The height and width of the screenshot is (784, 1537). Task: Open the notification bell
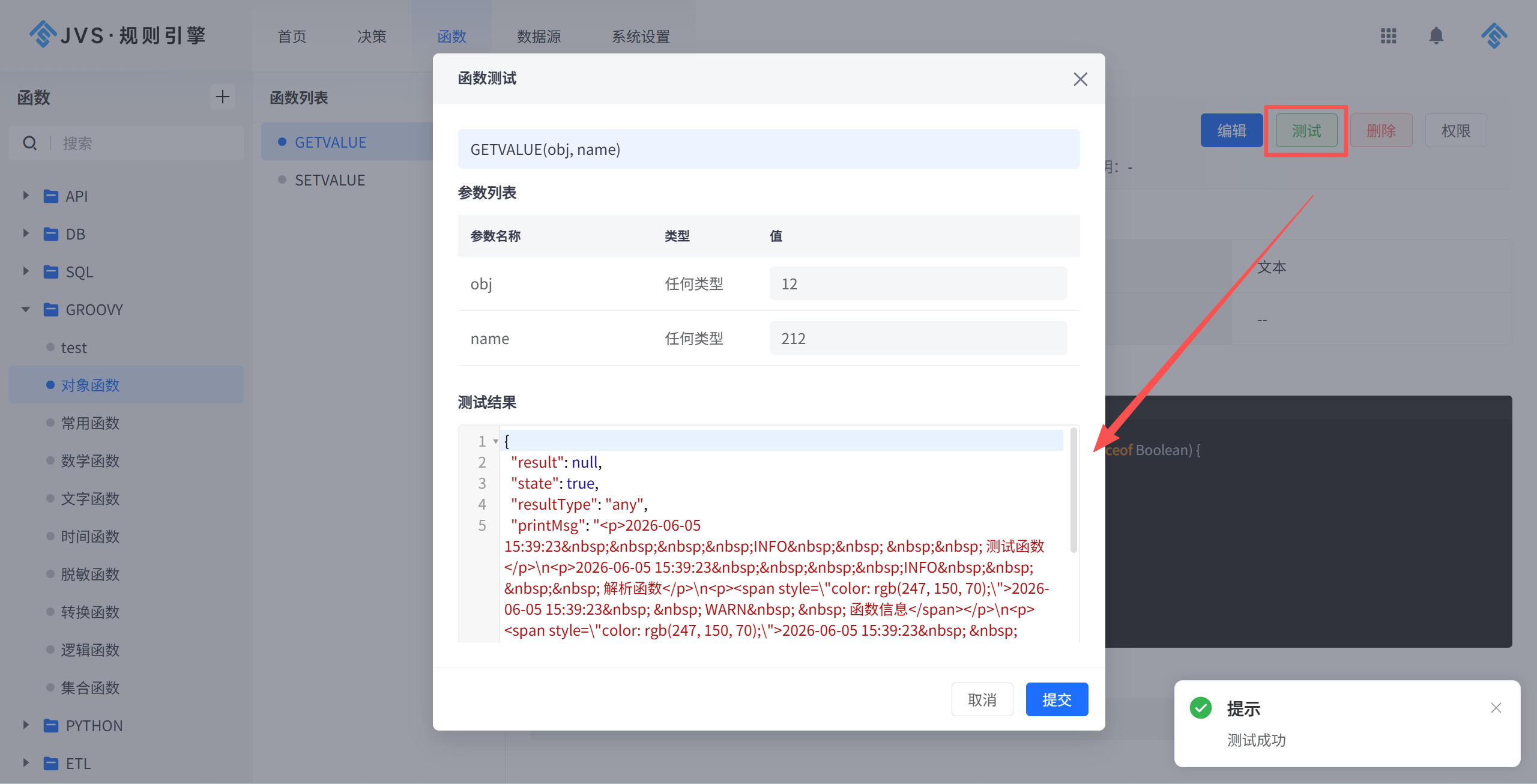[1436, 36]
